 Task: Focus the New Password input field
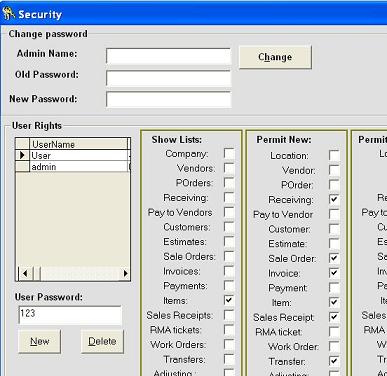point(168,100)
